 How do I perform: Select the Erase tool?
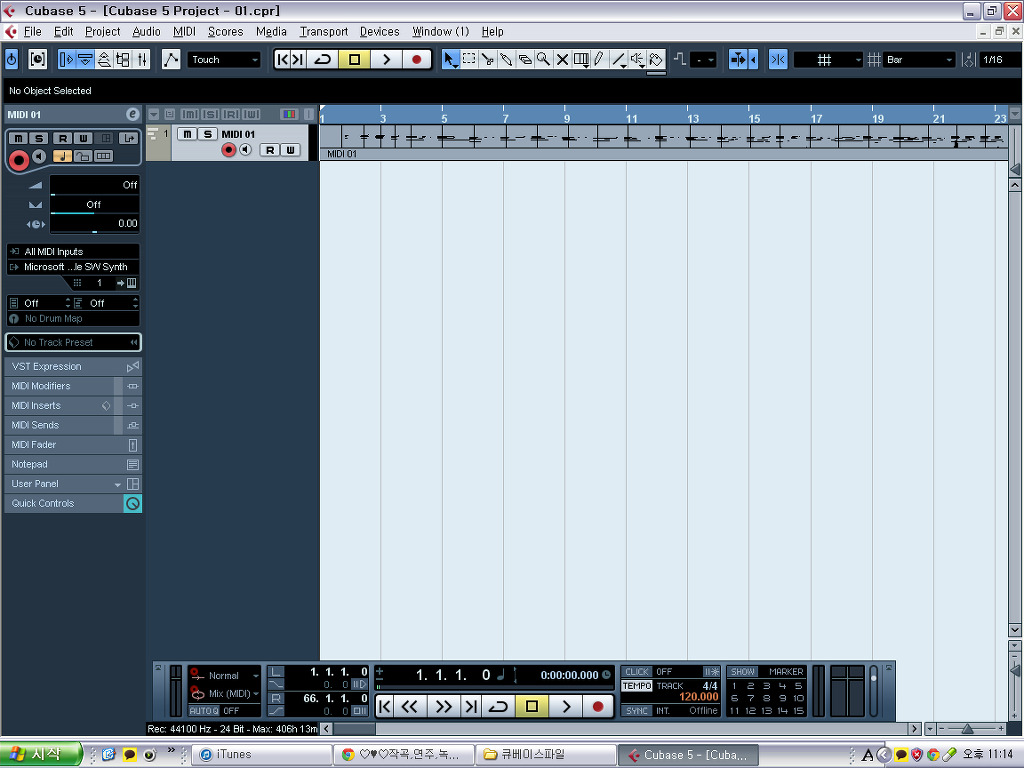click(x=525, y=59)
